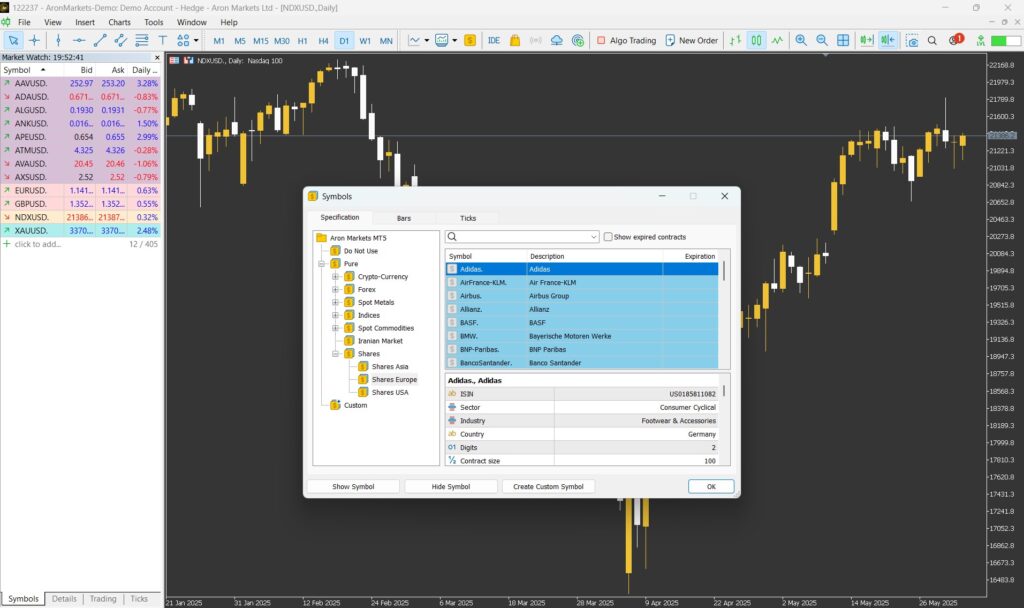Switch to line chart display

tap(777, 40)
